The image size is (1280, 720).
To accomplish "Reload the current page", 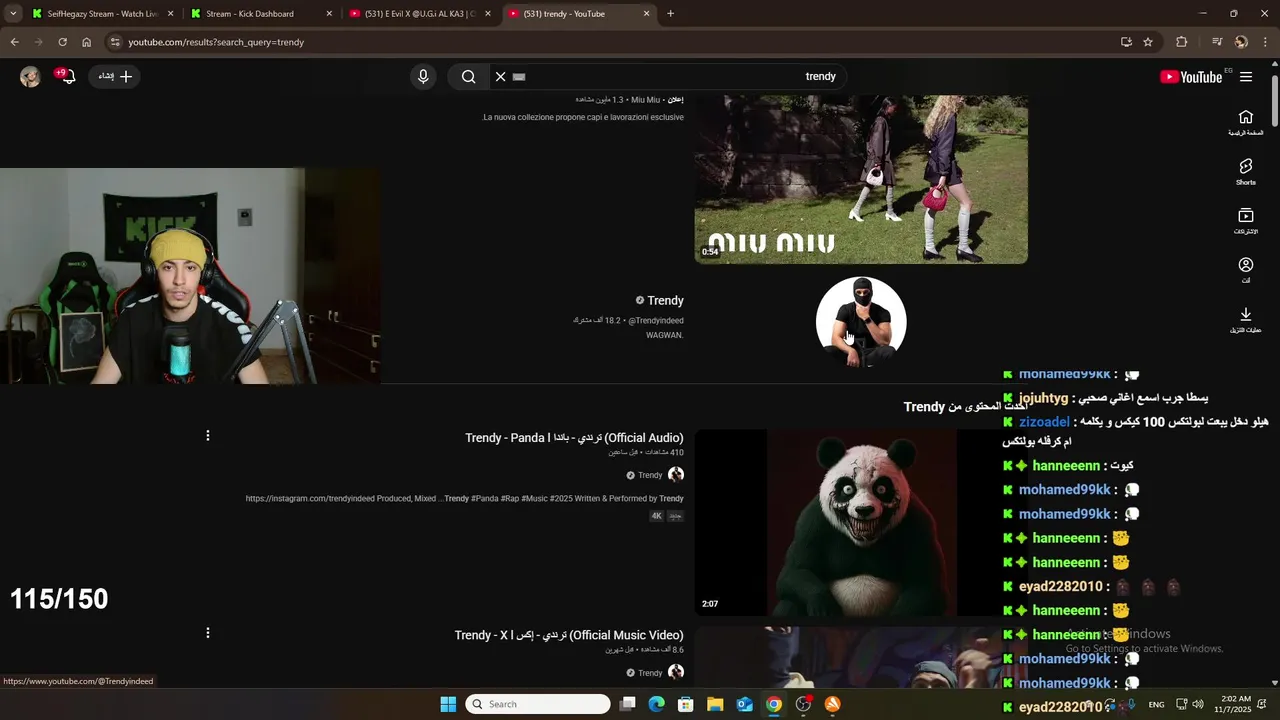I will [62, 42].
